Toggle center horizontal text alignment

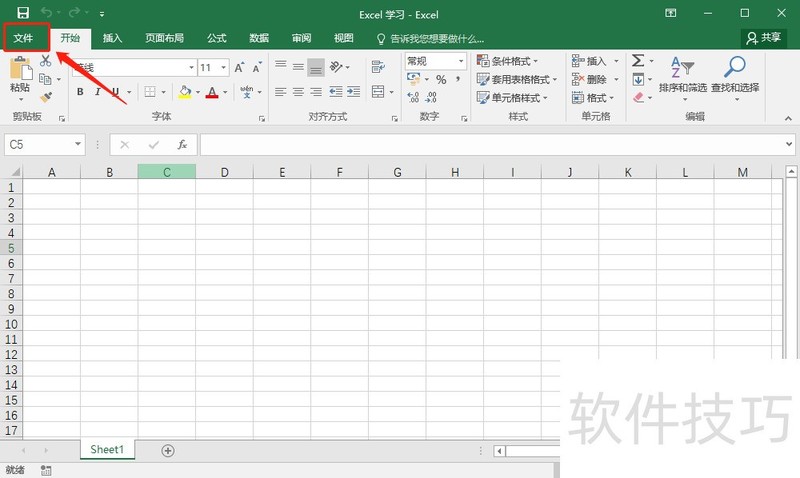point(297,92)
